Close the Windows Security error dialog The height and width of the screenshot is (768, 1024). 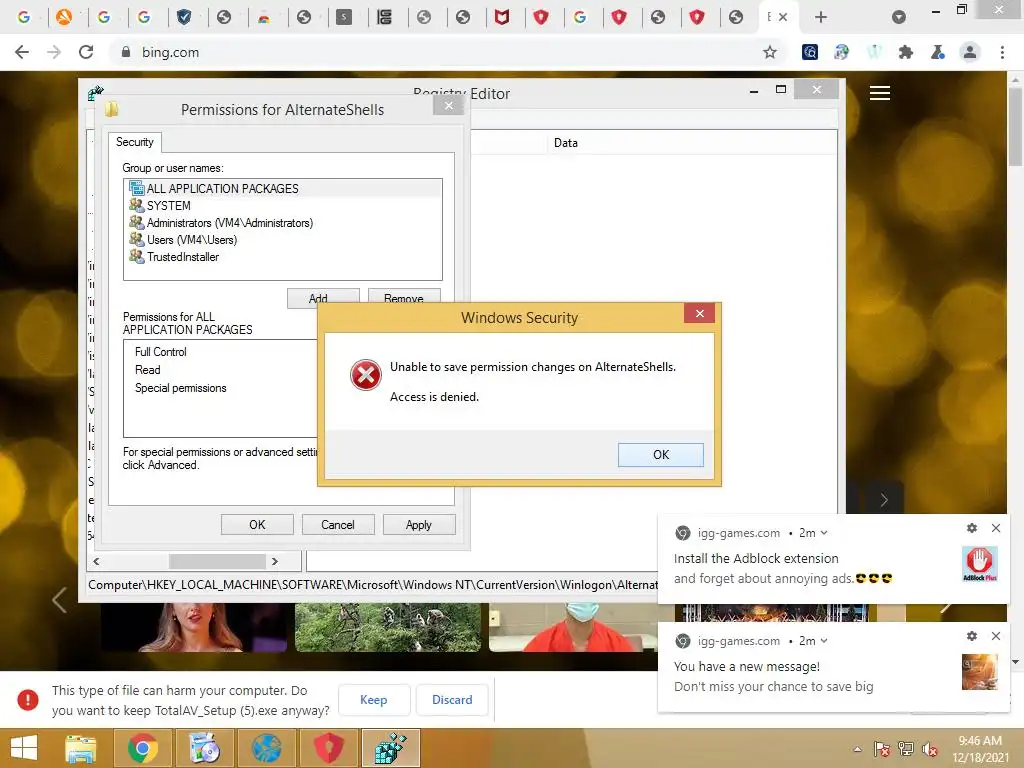tap(699, 313)
